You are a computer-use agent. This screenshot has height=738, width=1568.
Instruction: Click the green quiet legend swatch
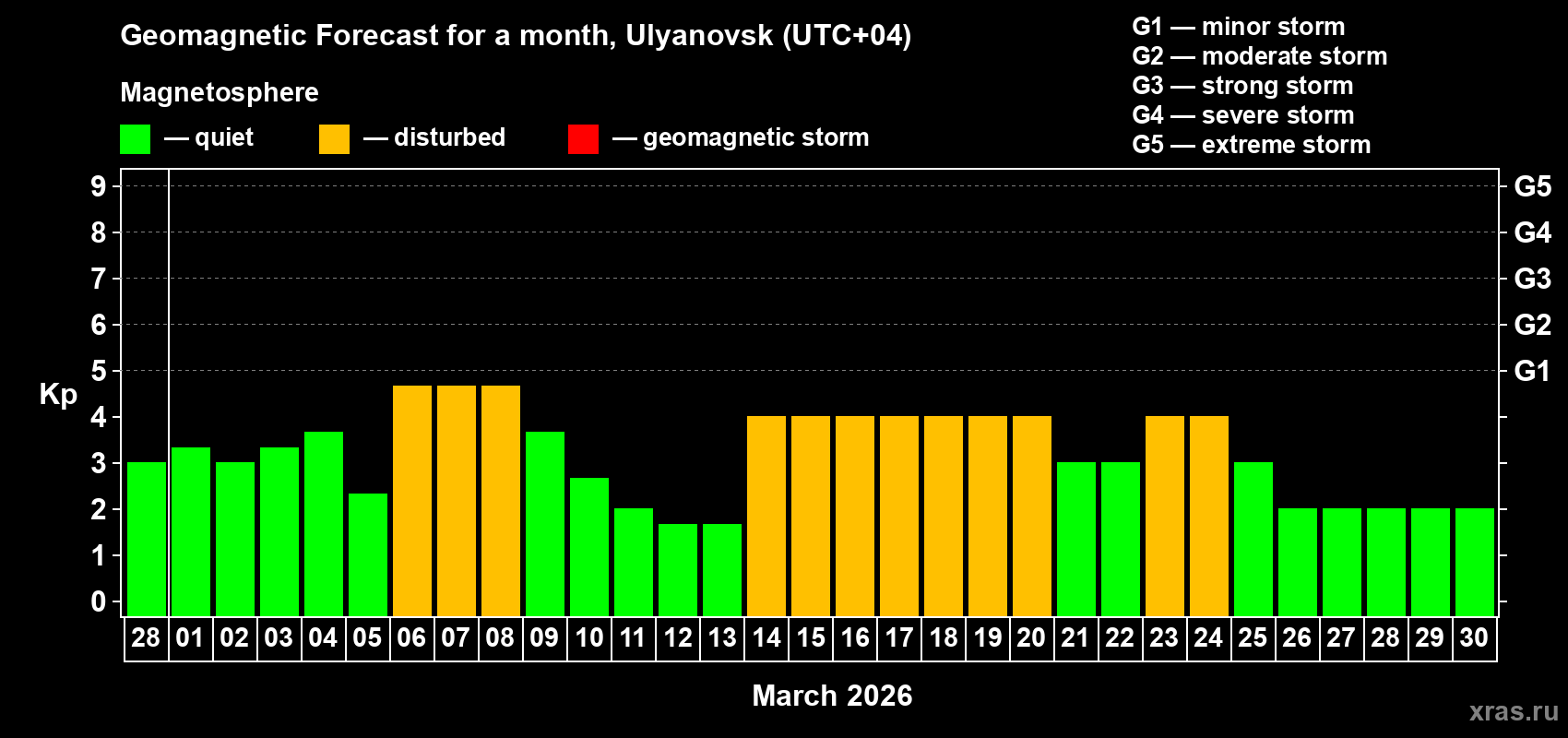coord(135,139)
